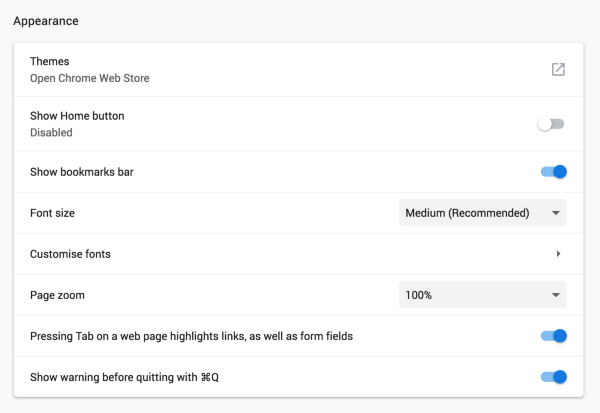
Task: Click the Open Chrome Web Store text
Action: 90,78
